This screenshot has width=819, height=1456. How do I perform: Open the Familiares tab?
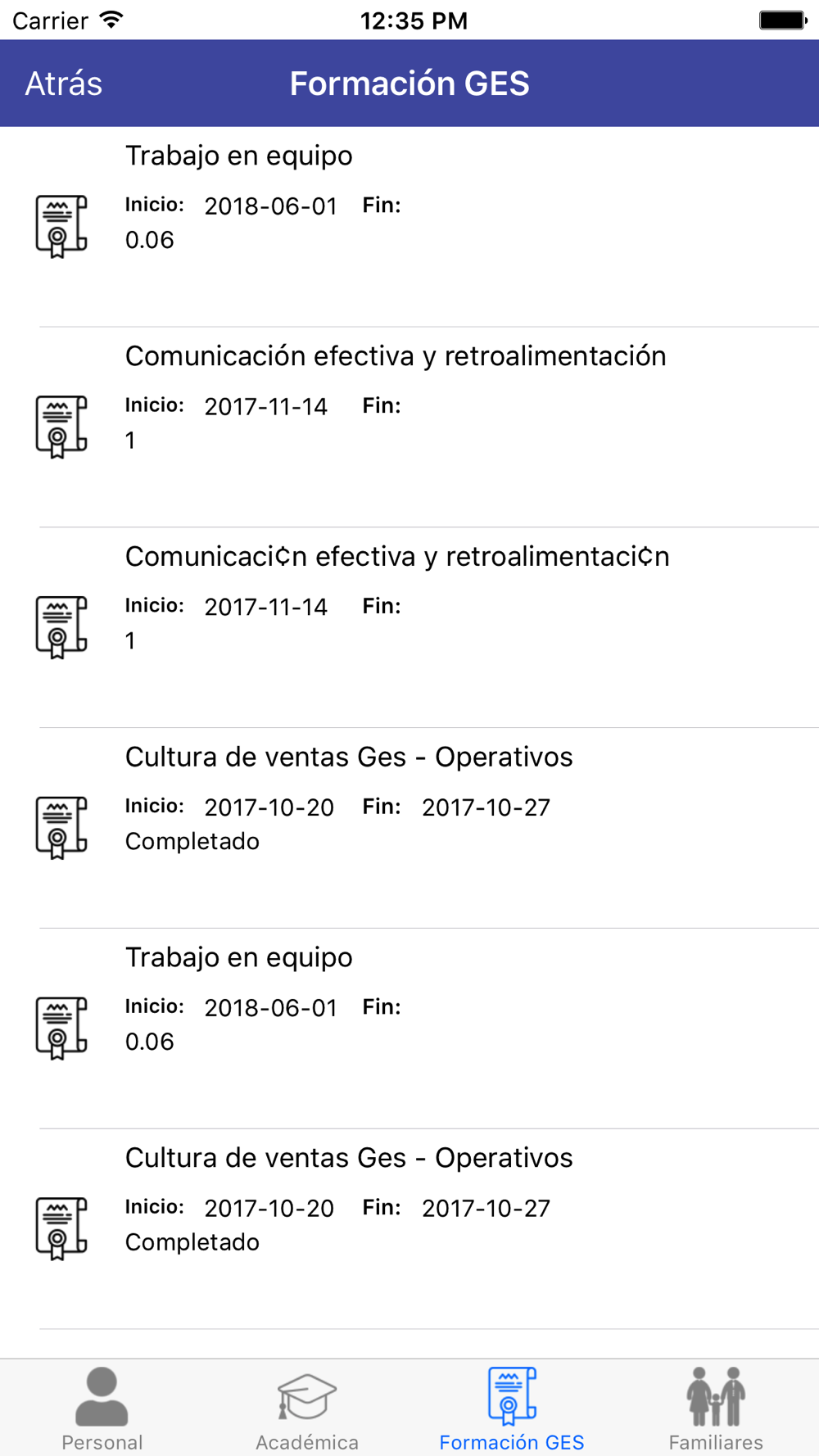pos(716,1409)
